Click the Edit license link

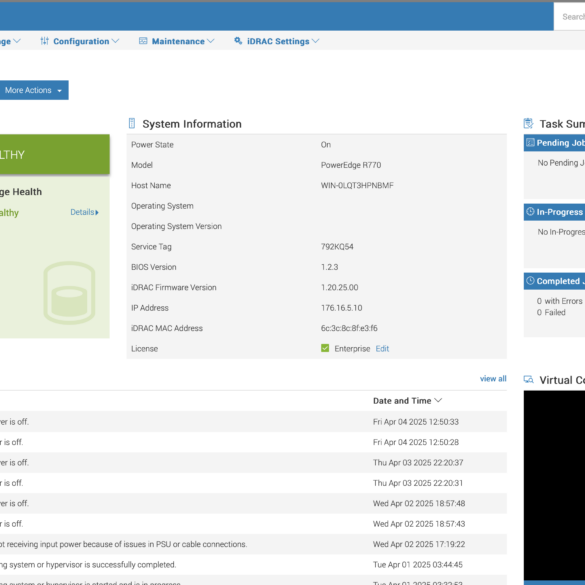coord(382,349)
